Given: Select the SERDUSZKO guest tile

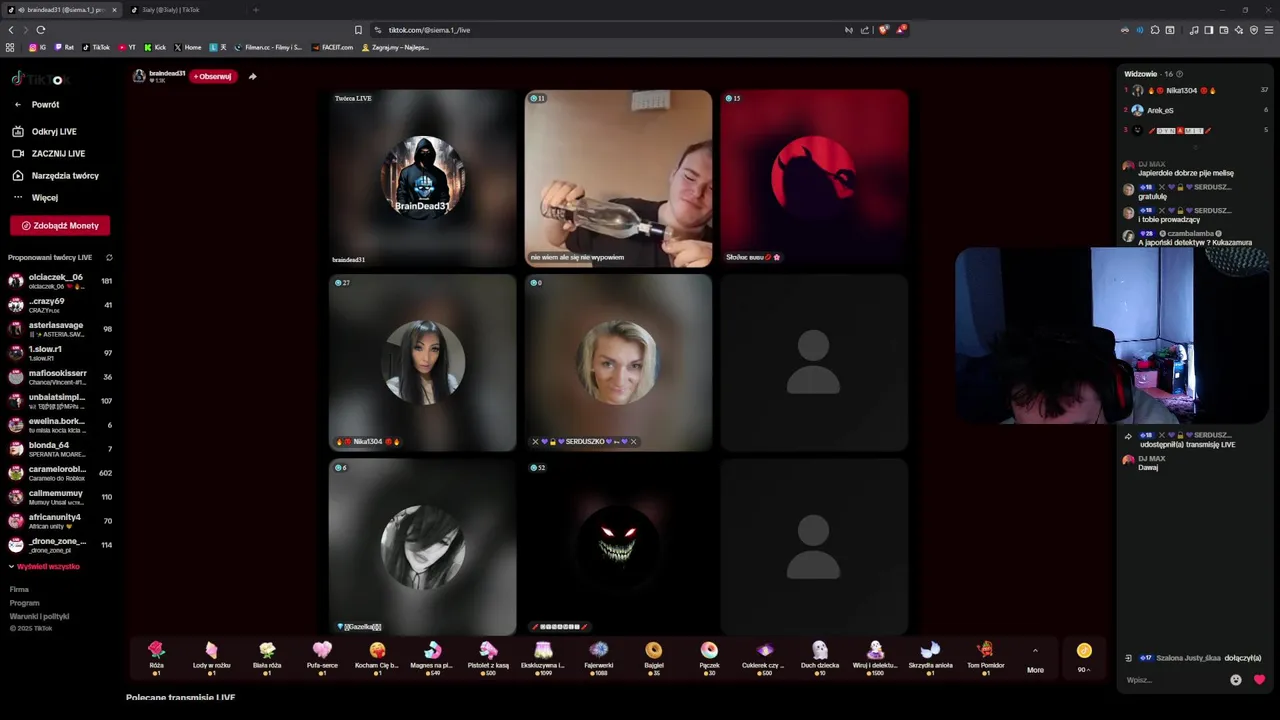Looking at the screenshot, I should click(618, 363).
